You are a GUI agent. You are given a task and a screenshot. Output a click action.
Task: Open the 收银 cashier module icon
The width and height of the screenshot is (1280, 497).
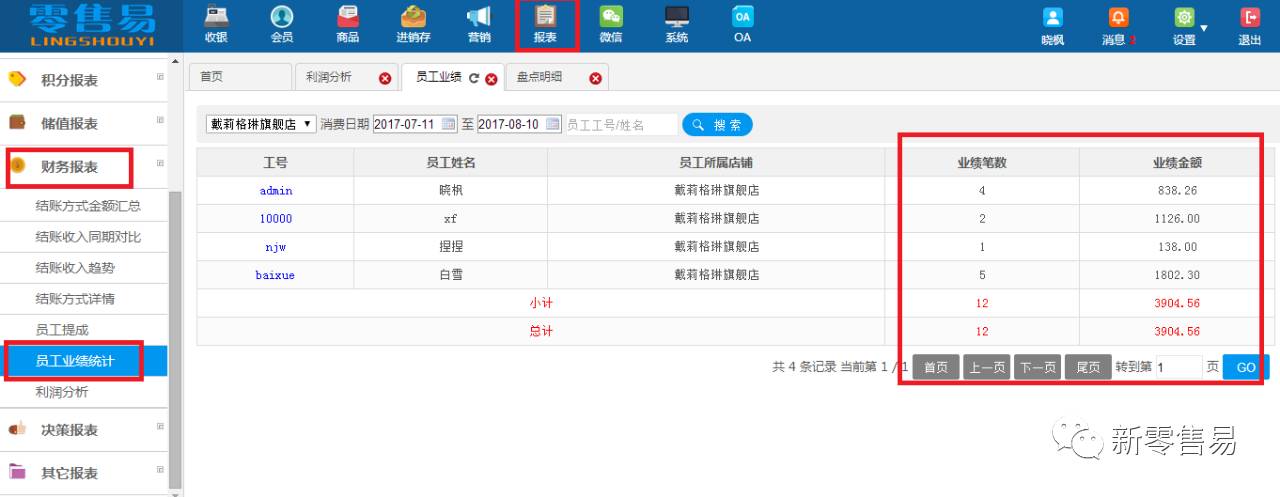pos(216,25)
